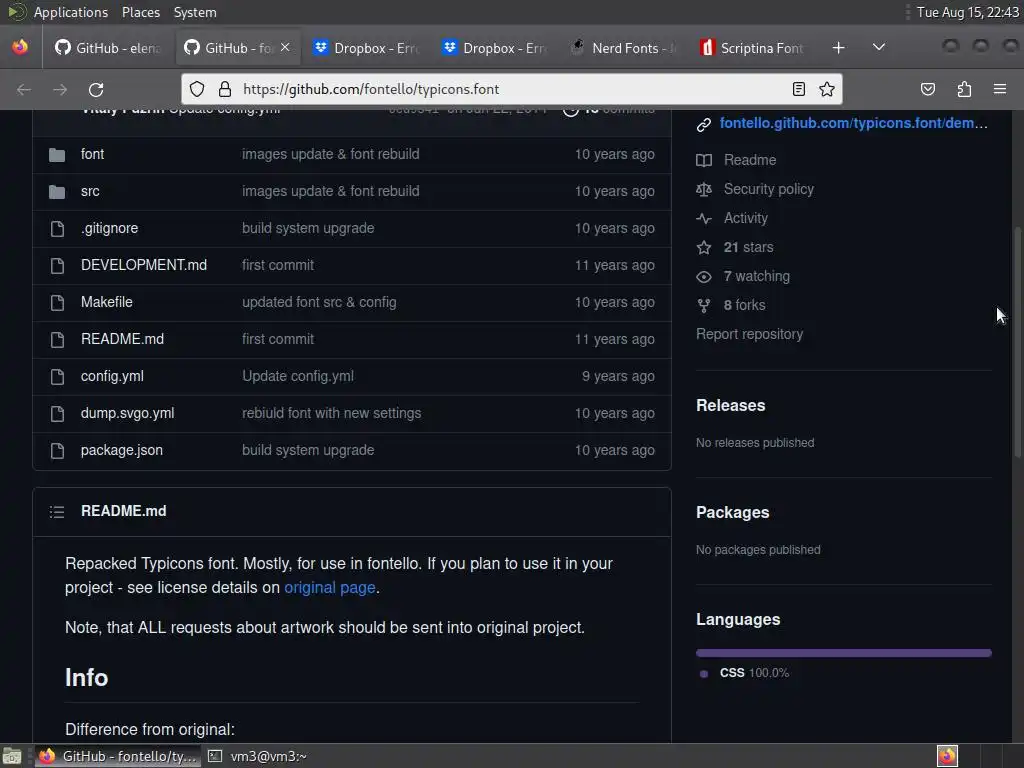Image resolution: width=1024 pixels, height=768 pixels.
Task: Click the page vertical scrollbar
Action: (1017, 342)
